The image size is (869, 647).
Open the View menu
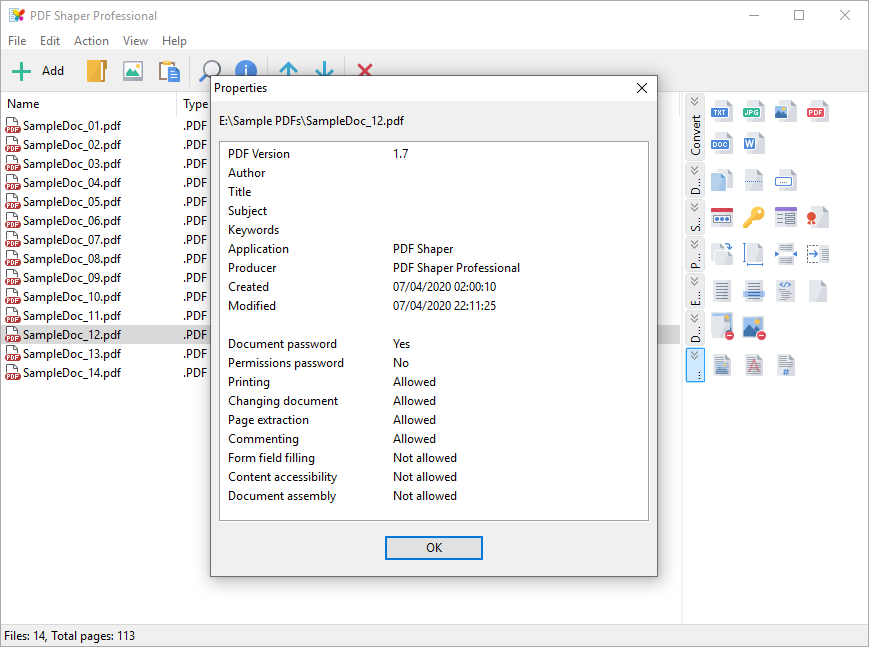[135, 40]
